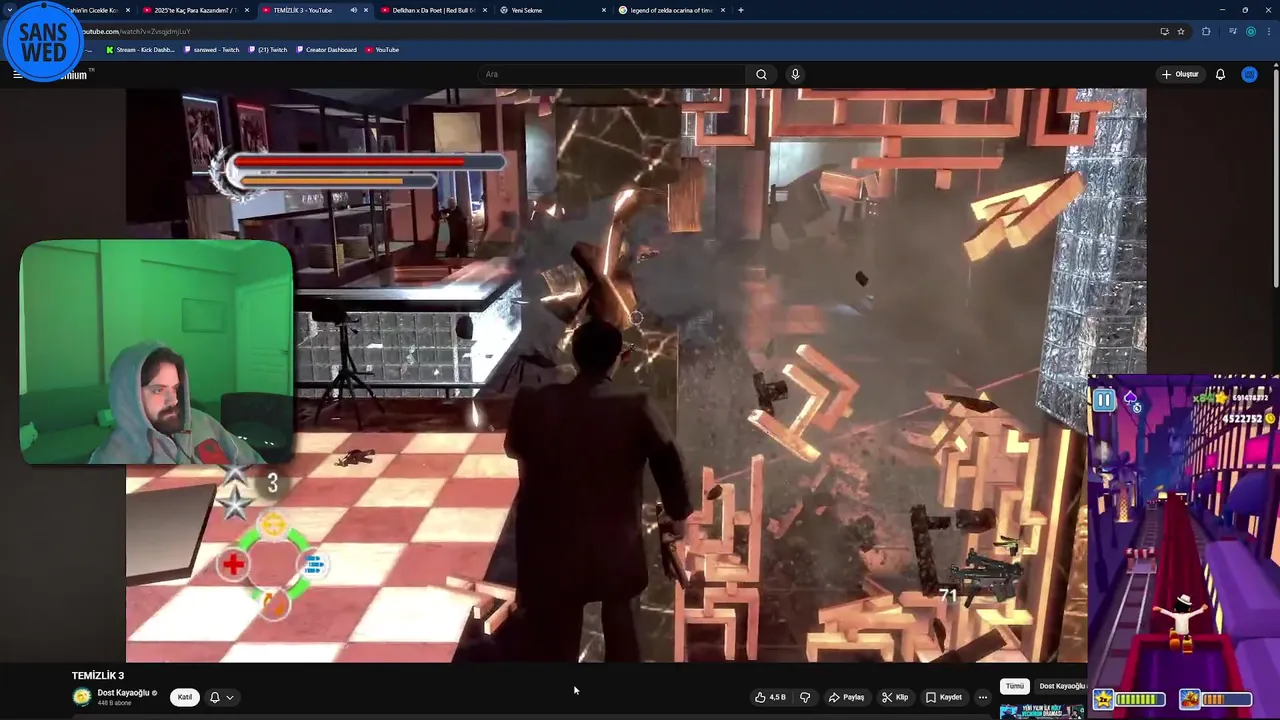
Task: Open the YouTube hamburger guide menu
Action: 17,74
